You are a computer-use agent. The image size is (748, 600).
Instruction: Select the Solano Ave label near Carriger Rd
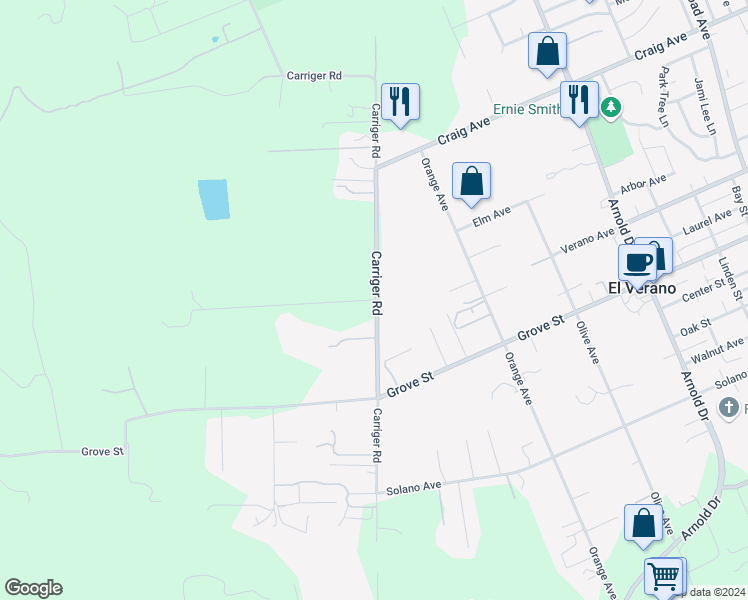[414, 488]
